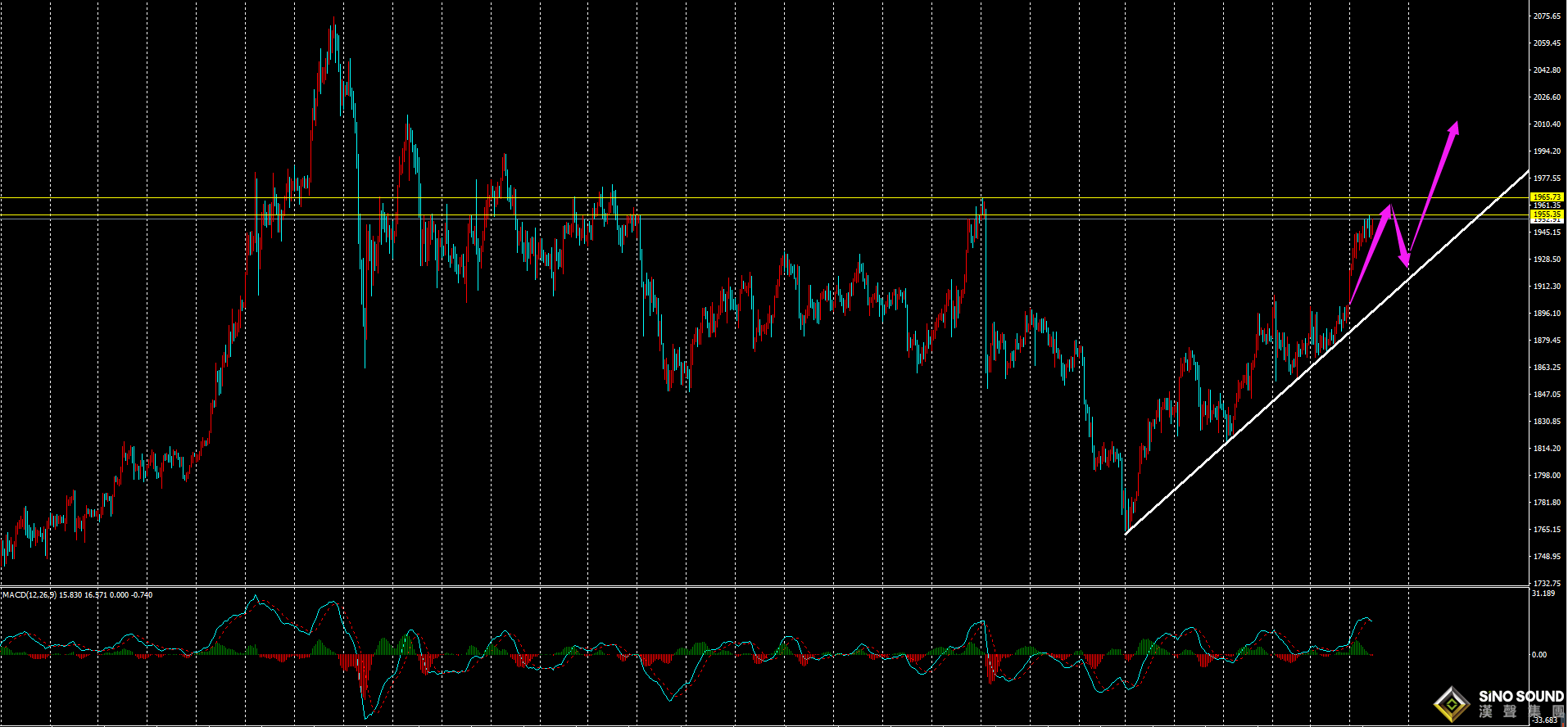Click the downward-pointing magenta arrowhead
1568x727 pixels.
coord(1406,261)
